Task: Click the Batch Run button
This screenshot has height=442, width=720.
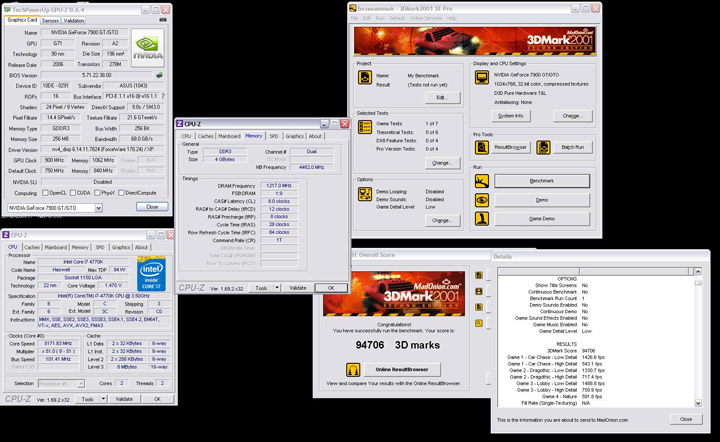Action: (x=573, y=147)
